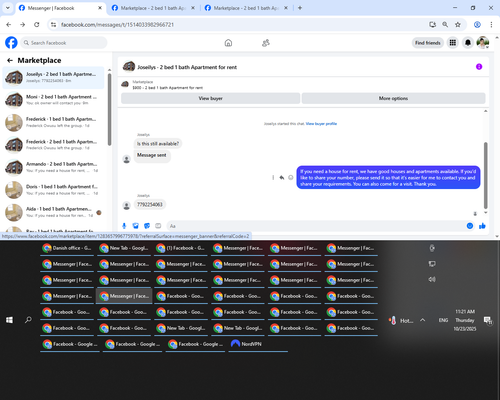Bookmark this page with the star
Viewport: 500px width, 400px height.
[x=458, y=25]
